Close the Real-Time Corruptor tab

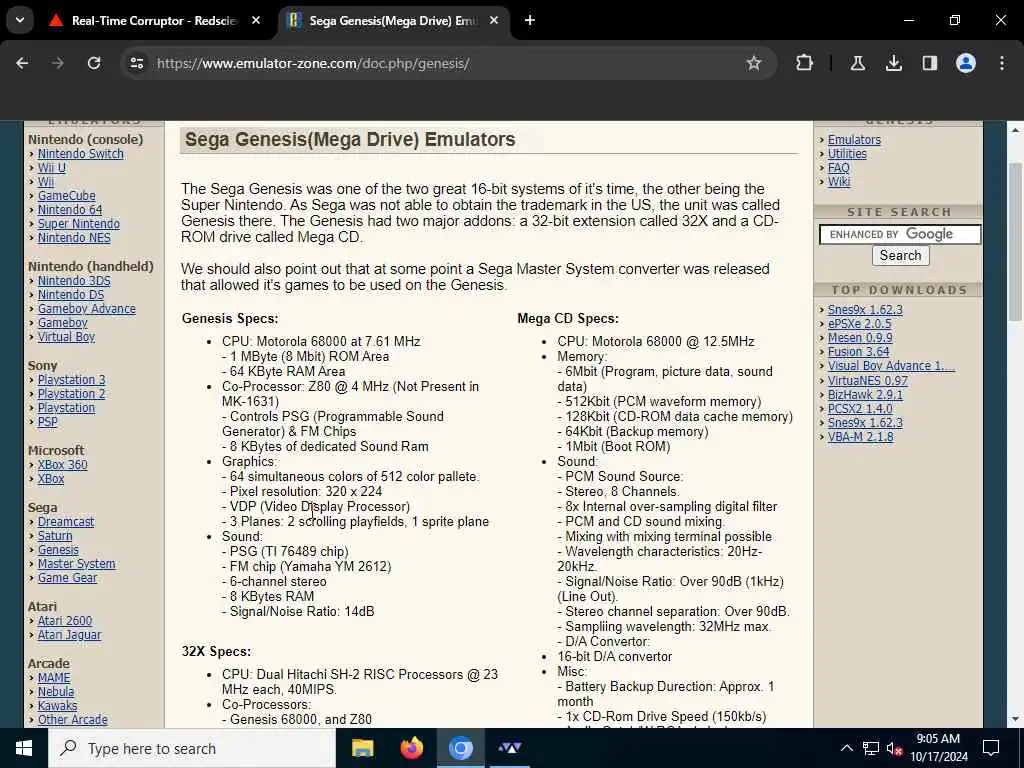pyautogui.click(x=256, y=20)
